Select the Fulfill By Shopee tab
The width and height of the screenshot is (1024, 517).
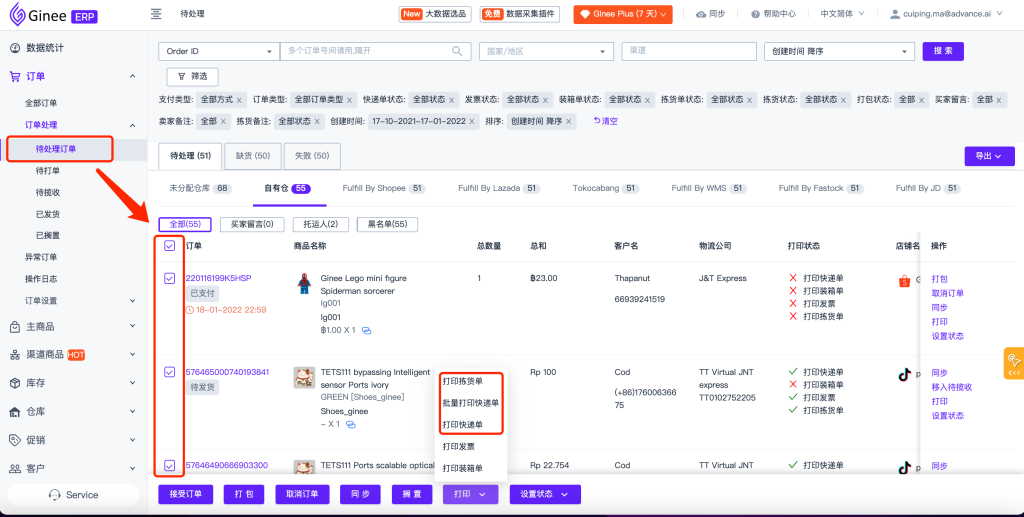click(x=383, y=188)
